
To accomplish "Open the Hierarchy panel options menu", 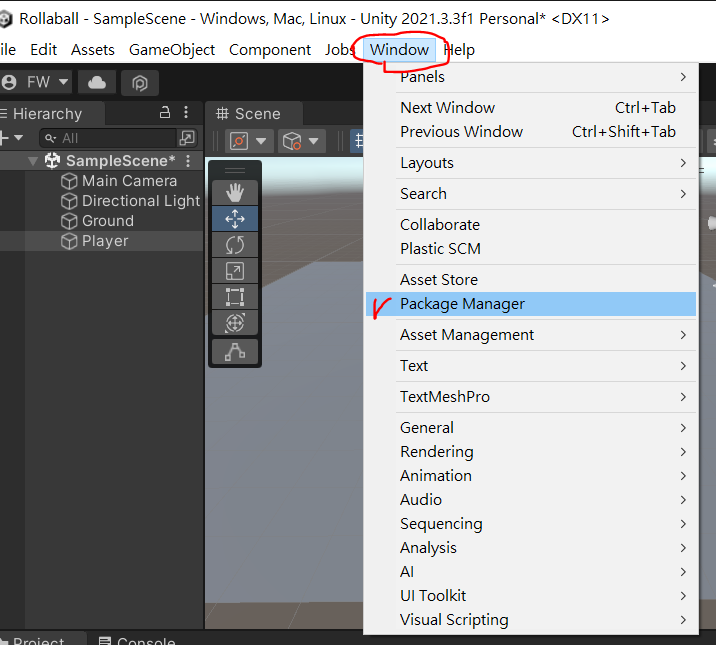I will pos(186,112).
